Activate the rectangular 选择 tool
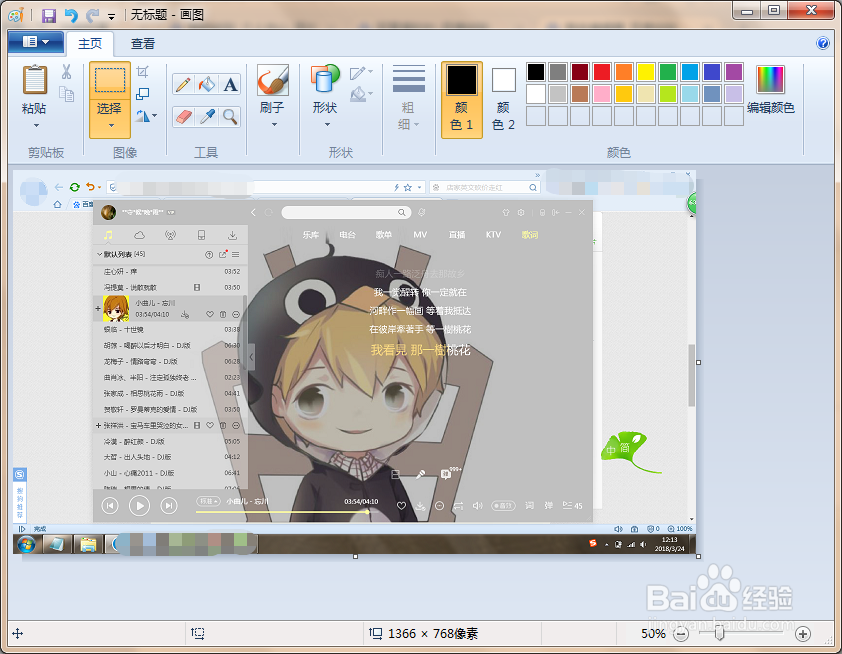Image resolution: width=842 pixels, height=654 pixels. coord(110,81)
